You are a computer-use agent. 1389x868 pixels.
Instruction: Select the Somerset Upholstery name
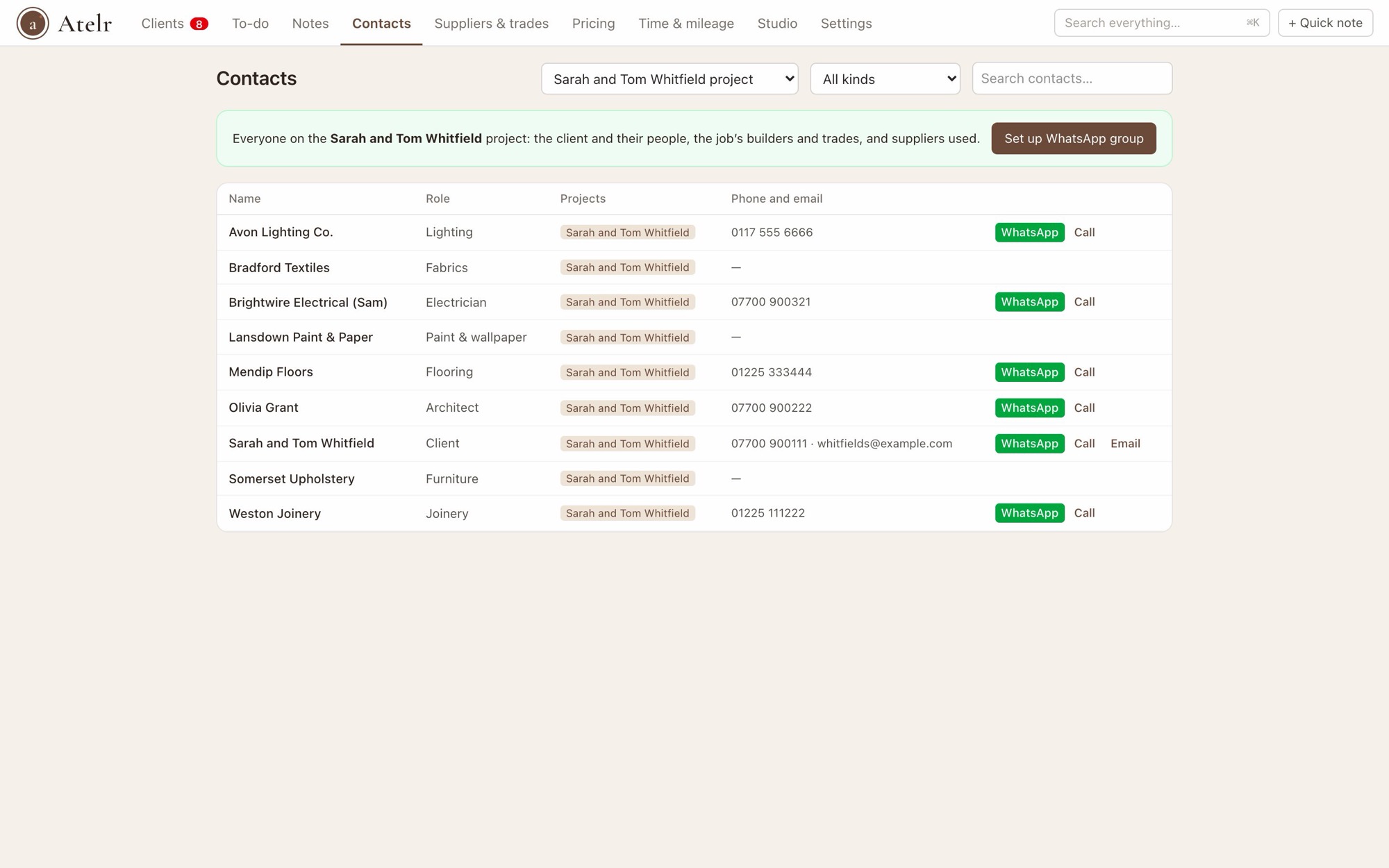coord(292,478)
